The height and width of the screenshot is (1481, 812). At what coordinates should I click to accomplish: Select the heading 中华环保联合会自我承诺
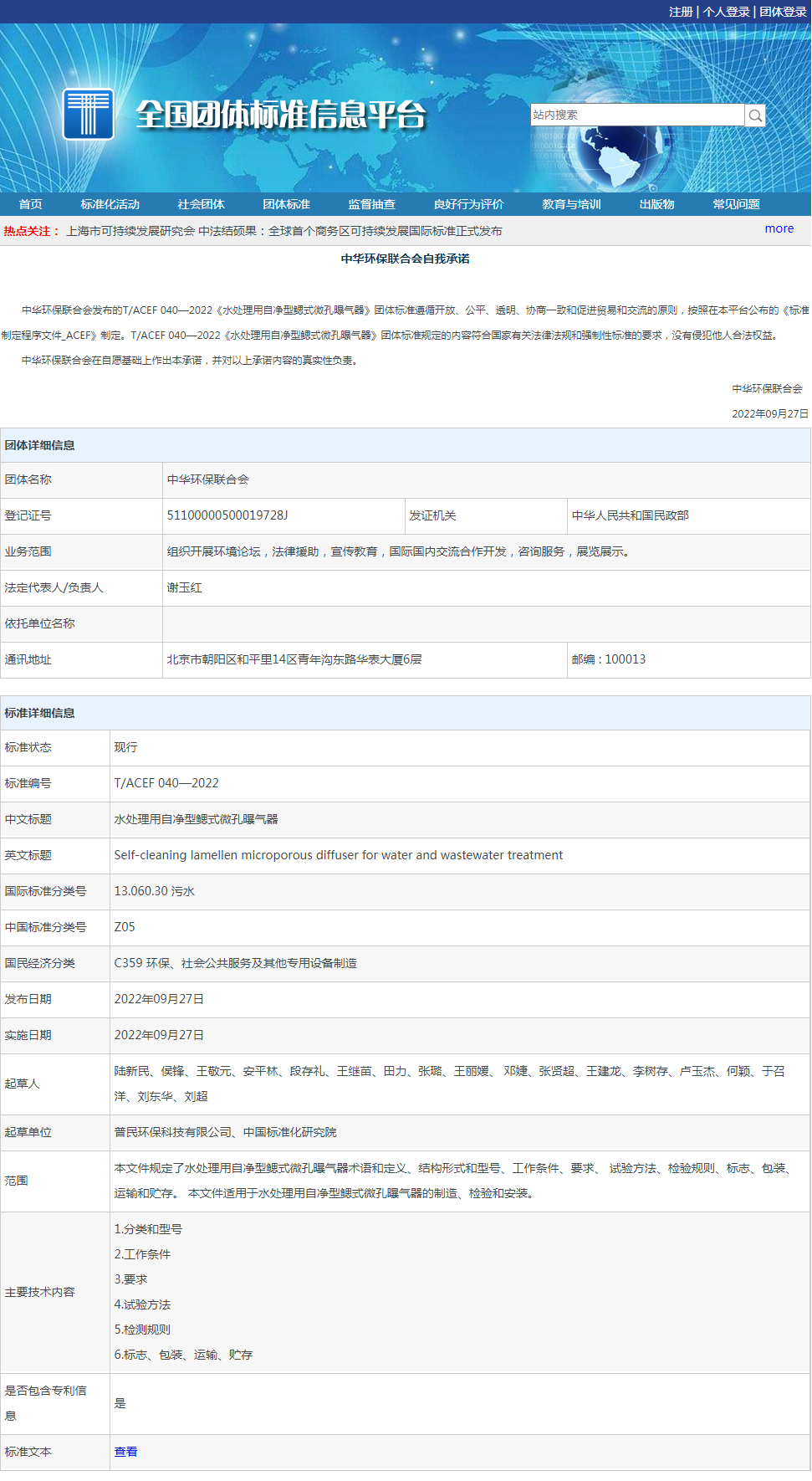[x=405, y=259]
